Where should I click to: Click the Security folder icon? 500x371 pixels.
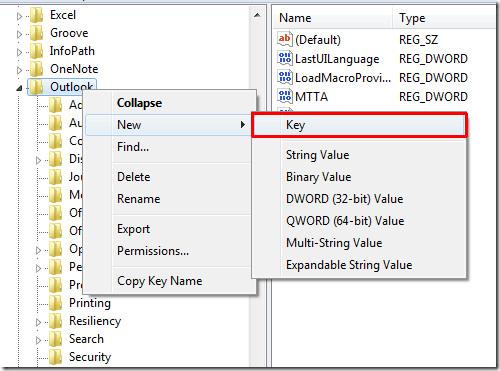point(55,357)
